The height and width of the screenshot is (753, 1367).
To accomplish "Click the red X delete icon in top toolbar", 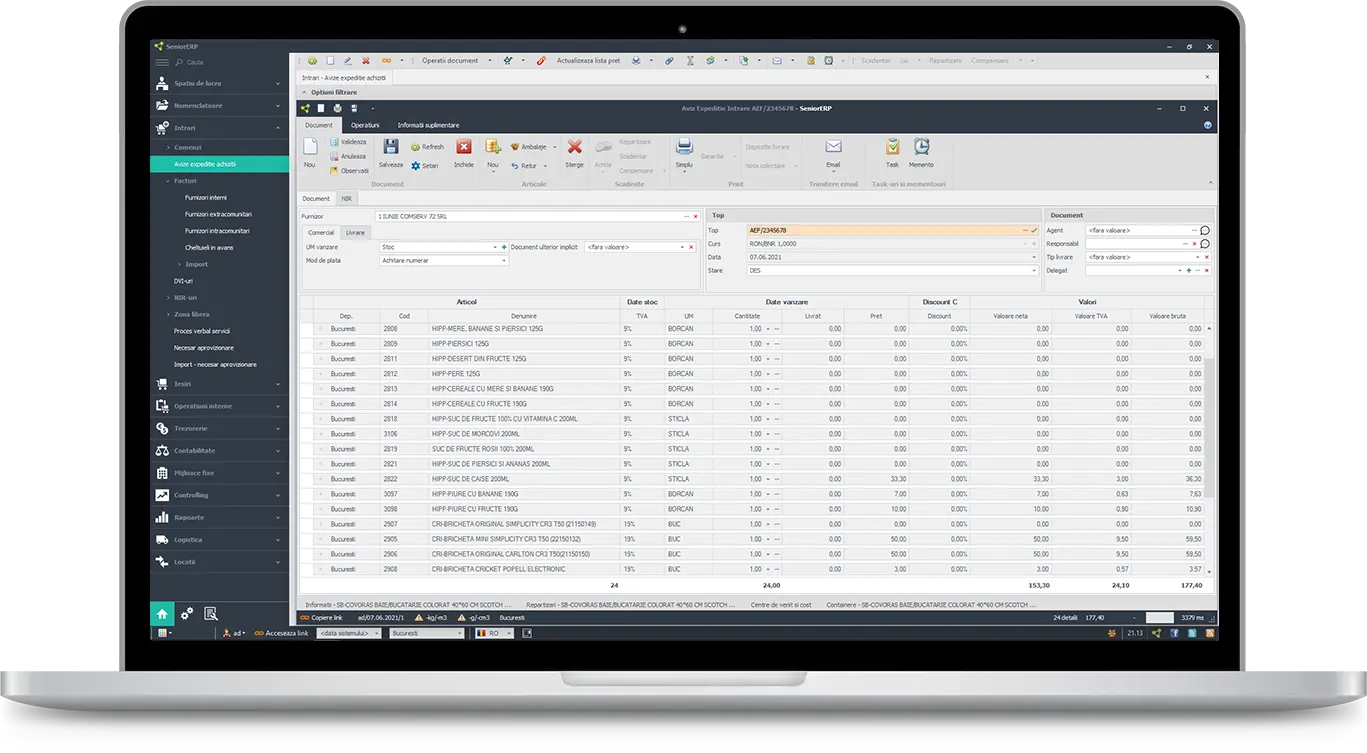I will (x=366, y=60).
